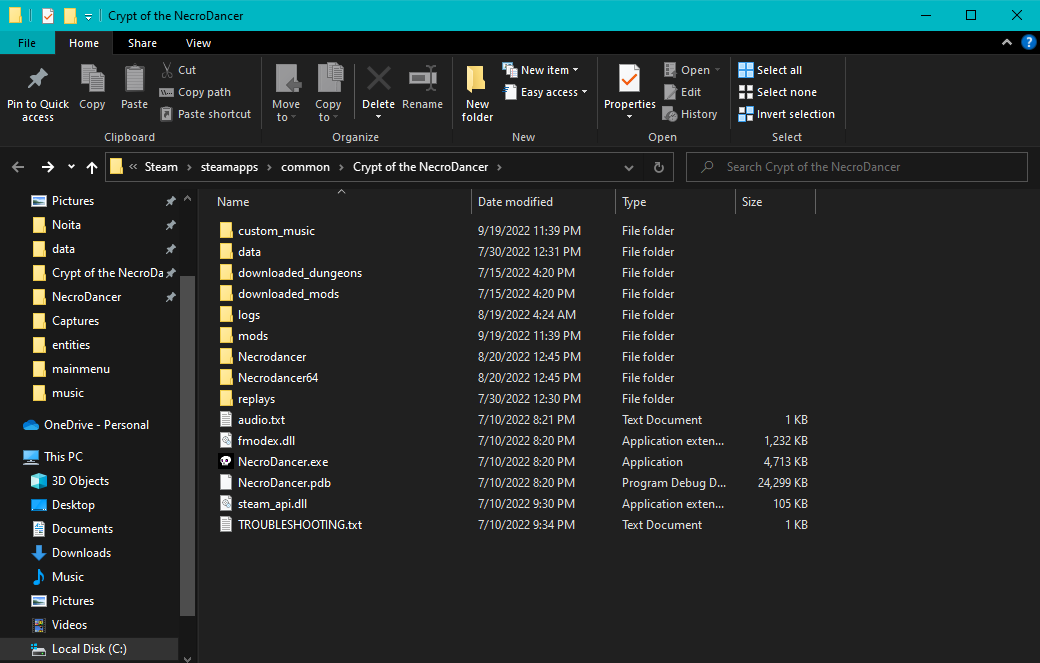Click the Paste clipboard icon

tap(135, 79)
